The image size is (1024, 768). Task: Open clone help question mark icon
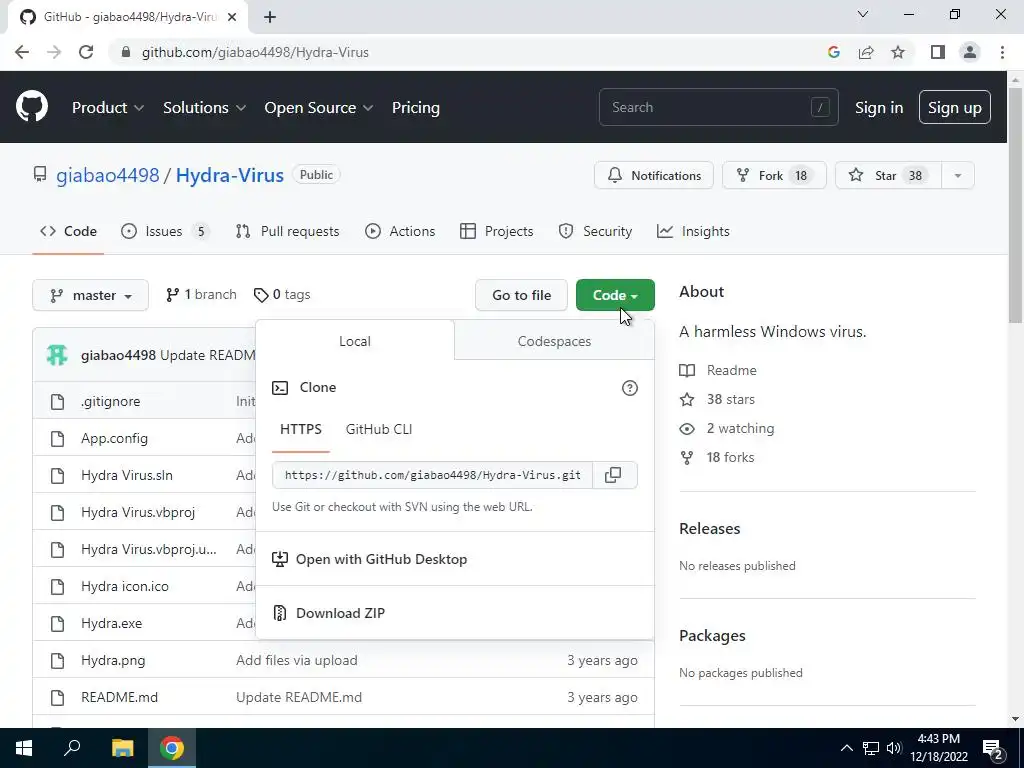[x=630, y=388]
